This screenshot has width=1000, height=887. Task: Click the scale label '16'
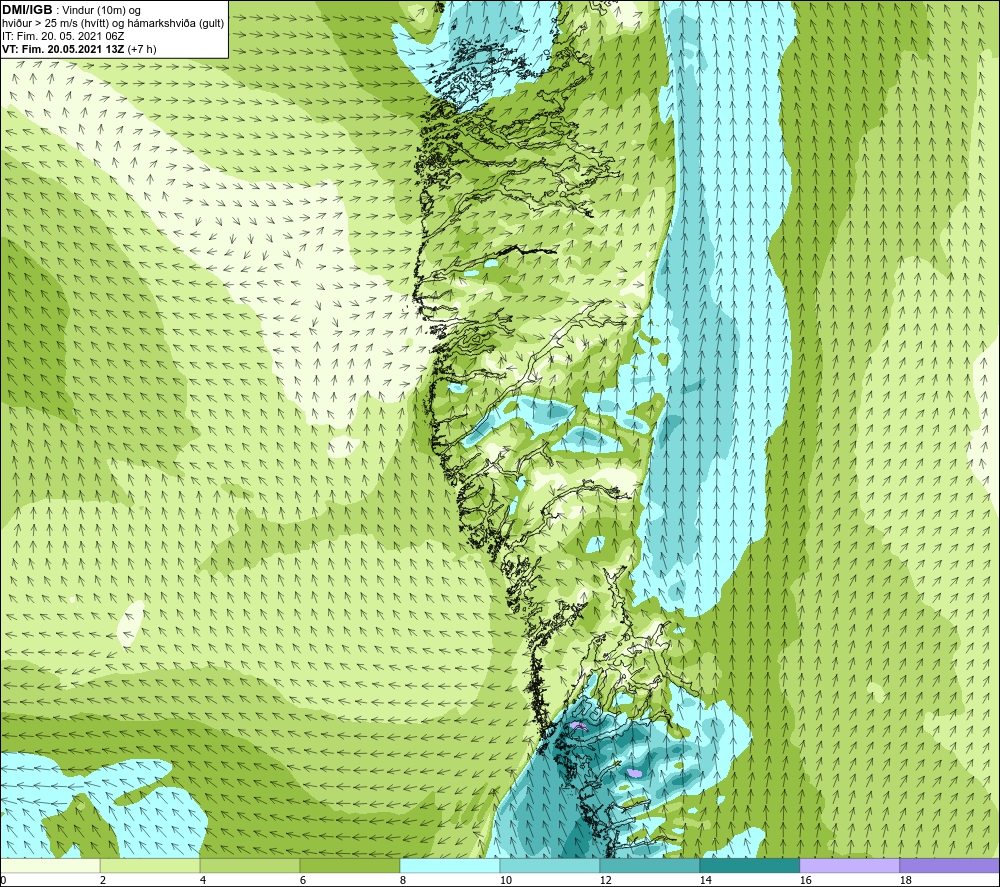coord(805,881)
